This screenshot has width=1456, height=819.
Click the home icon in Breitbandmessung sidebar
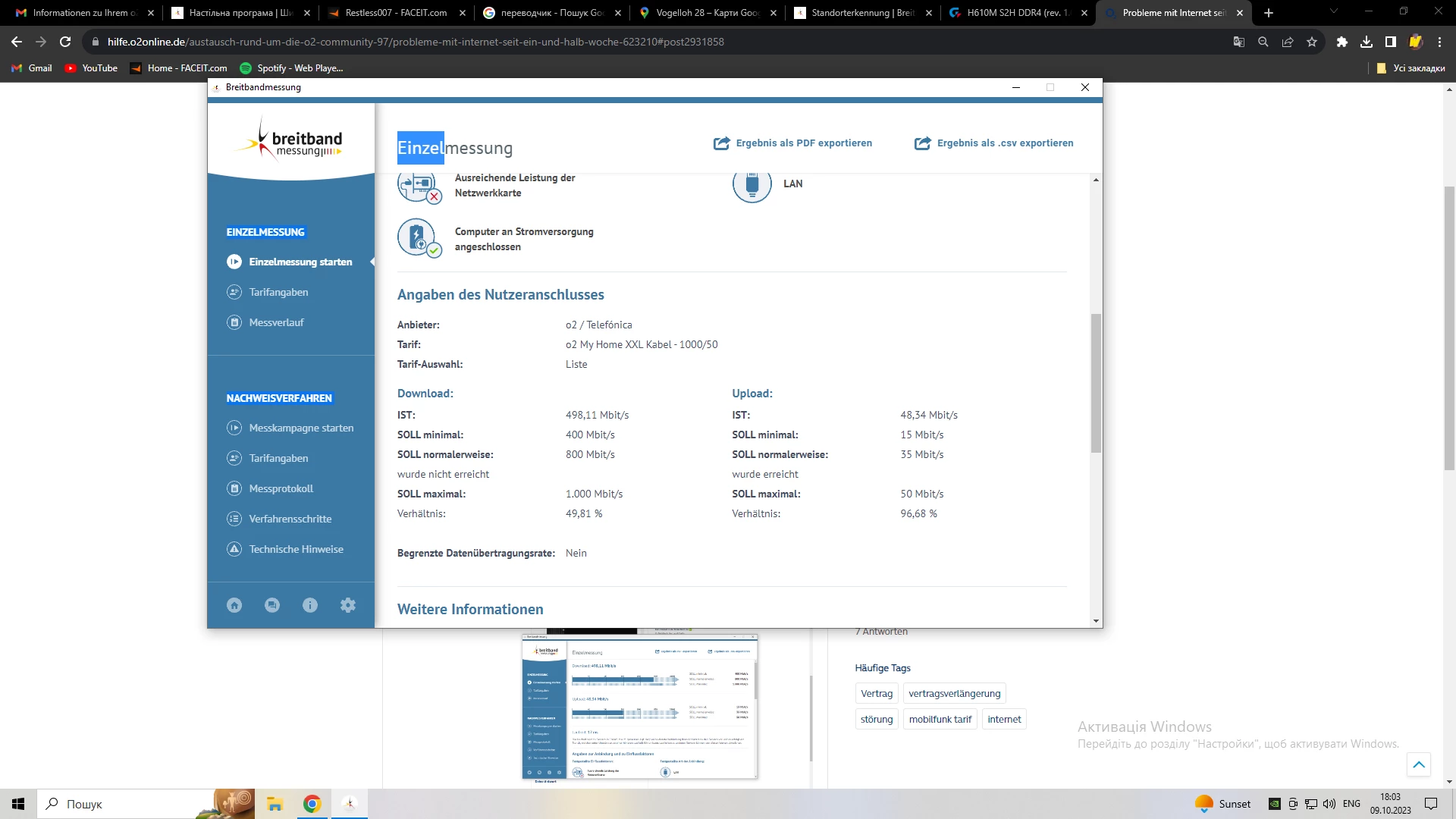click(x=234, y=605)
